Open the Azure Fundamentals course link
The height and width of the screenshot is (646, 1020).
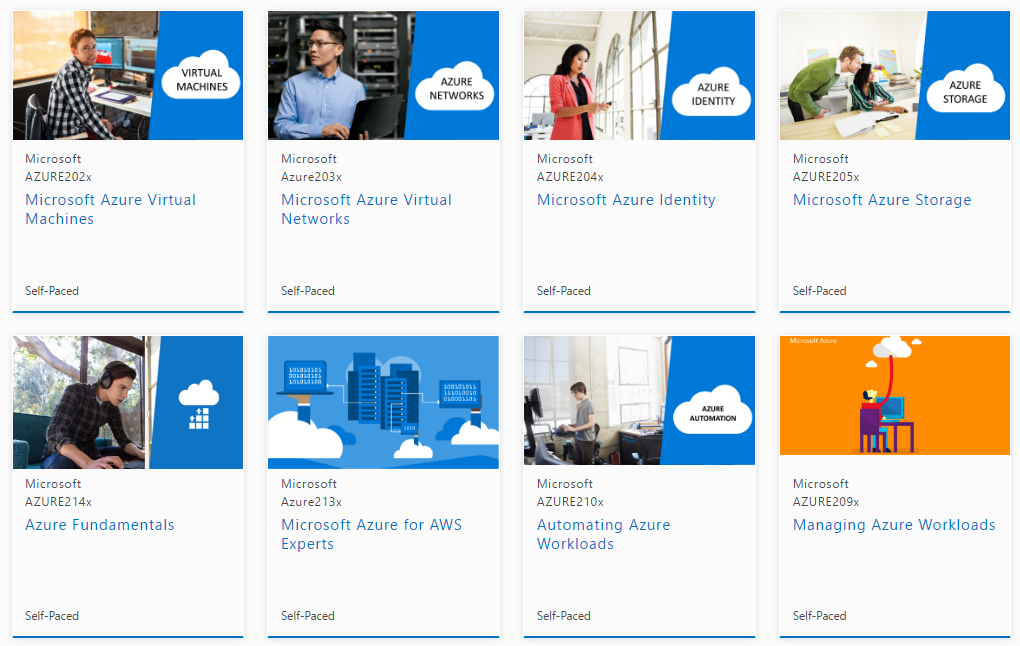[x=100, y=525]
